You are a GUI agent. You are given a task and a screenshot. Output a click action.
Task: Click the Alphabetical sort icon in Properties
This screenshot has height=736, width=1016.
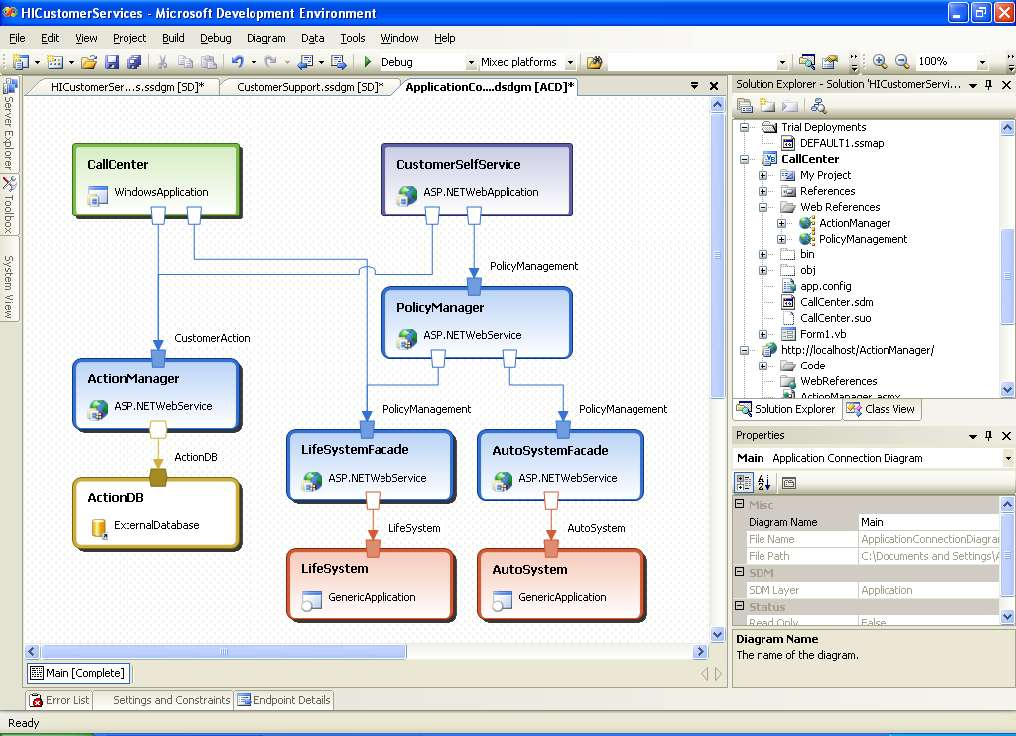(x=765, y=482)
